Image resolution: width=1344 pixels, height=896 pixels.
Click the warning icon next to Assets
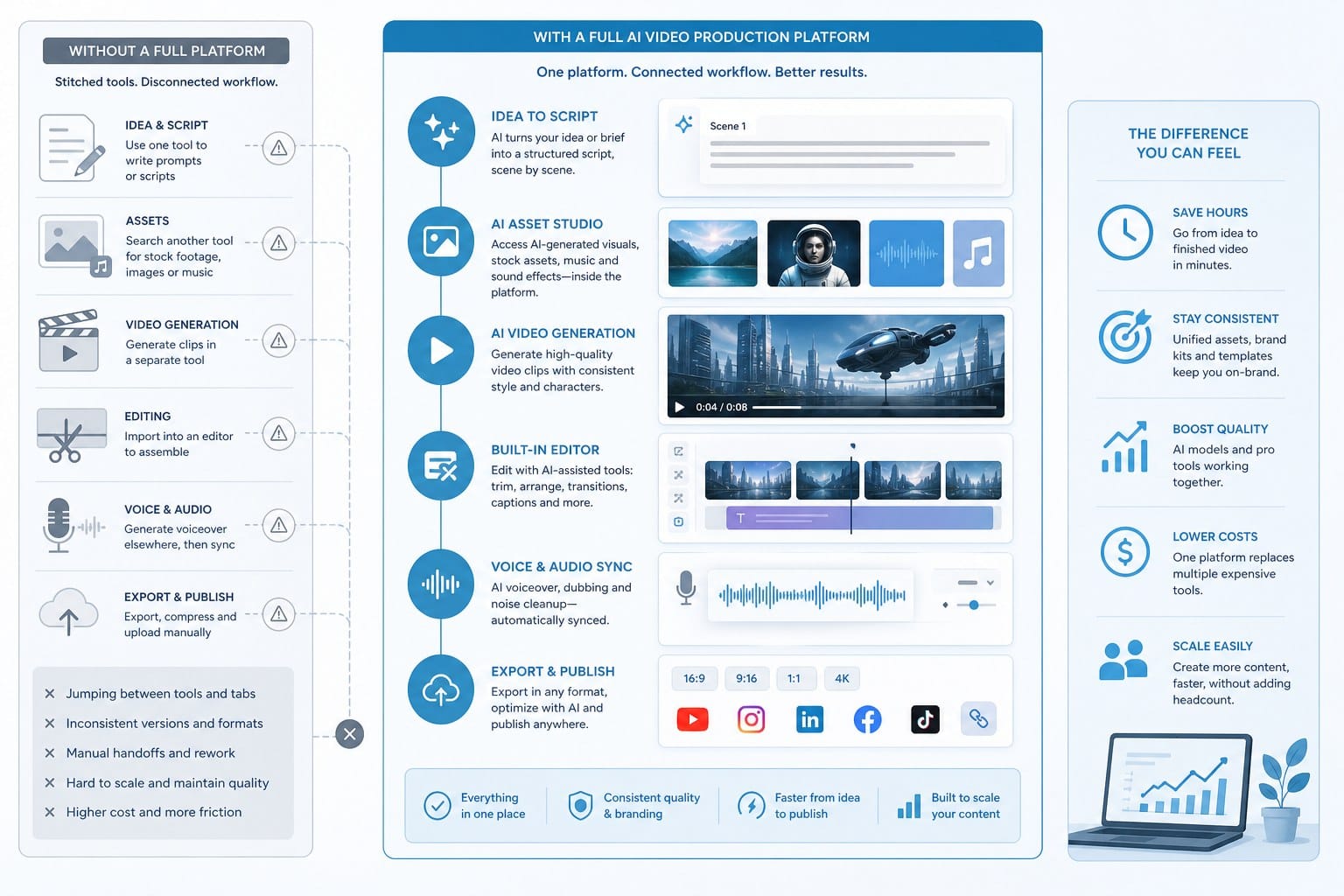279,242
